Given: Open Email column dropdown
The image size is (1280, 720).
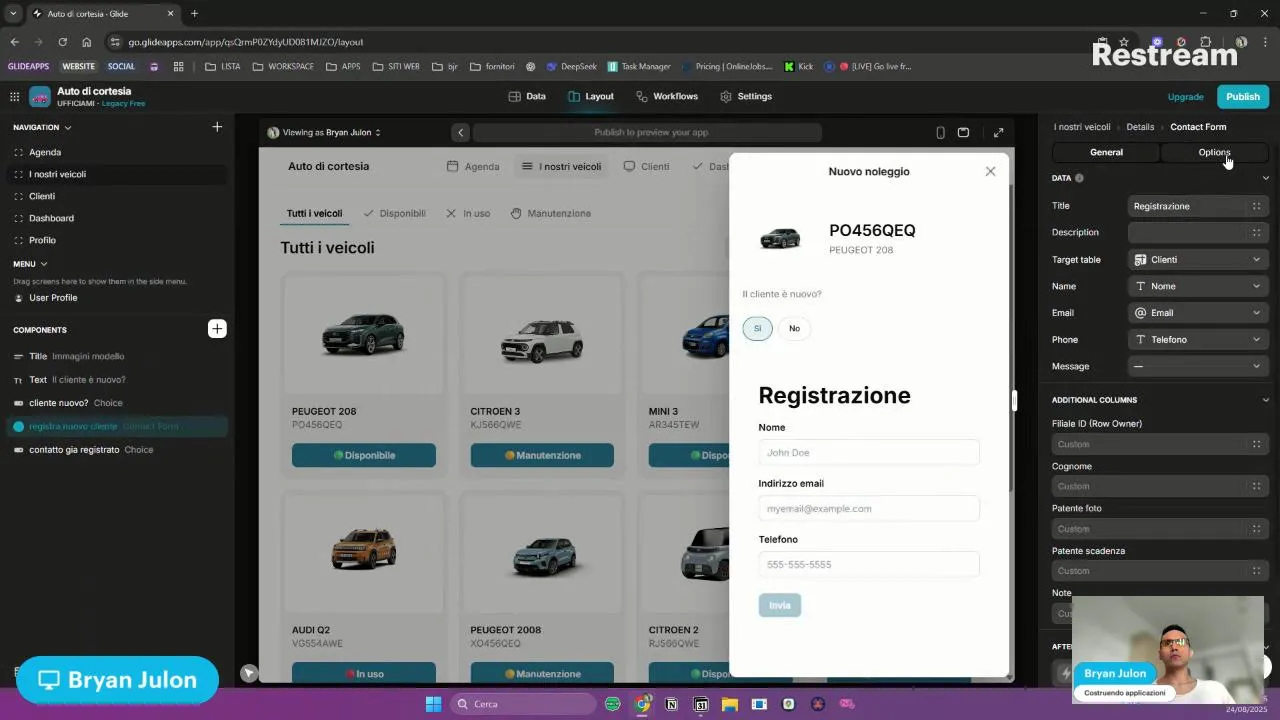Looking at the screenshot, I should click(1198, 313).
